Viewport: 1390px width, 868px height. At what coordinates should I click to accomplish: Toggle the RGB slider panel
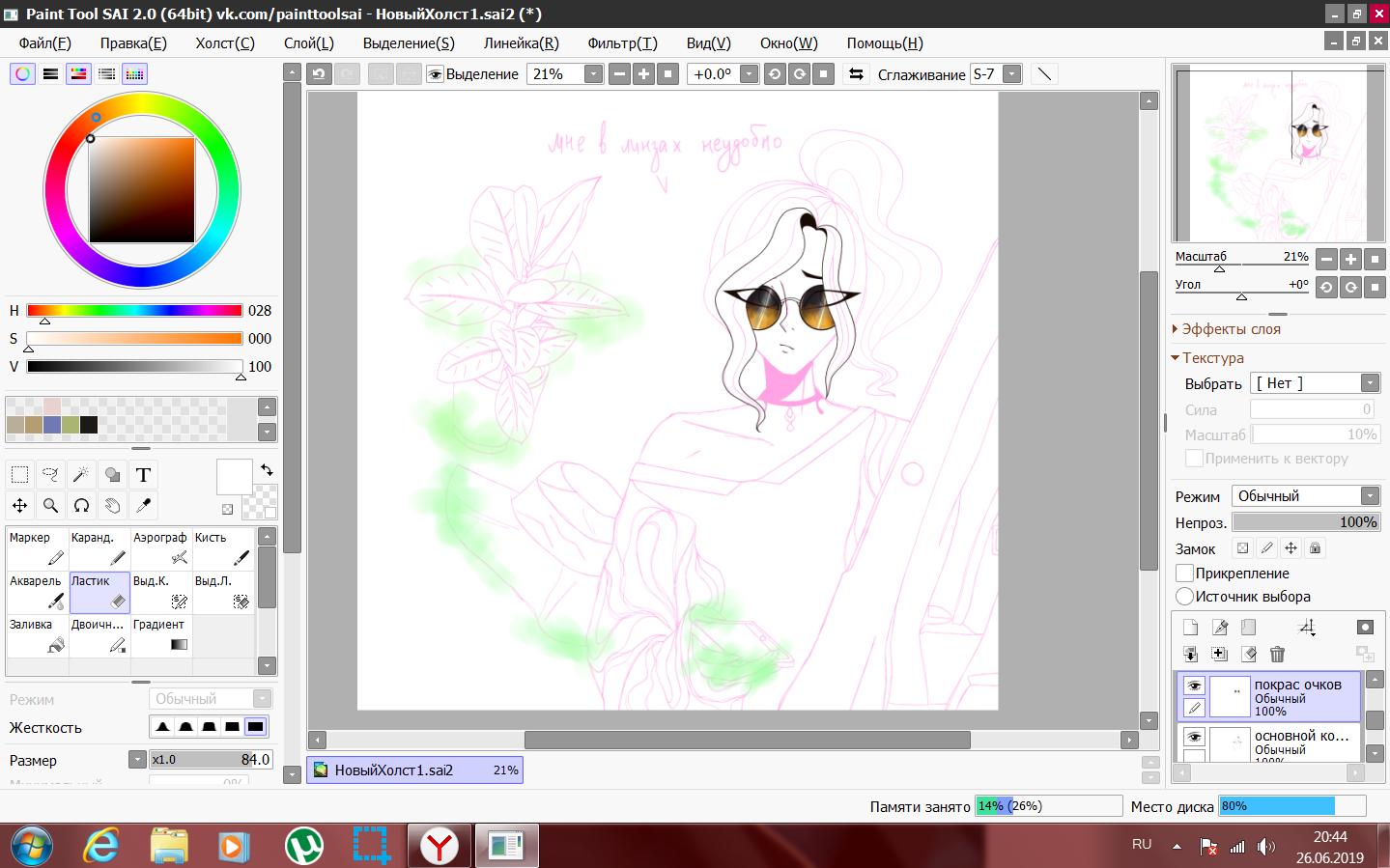coord(50,73)
